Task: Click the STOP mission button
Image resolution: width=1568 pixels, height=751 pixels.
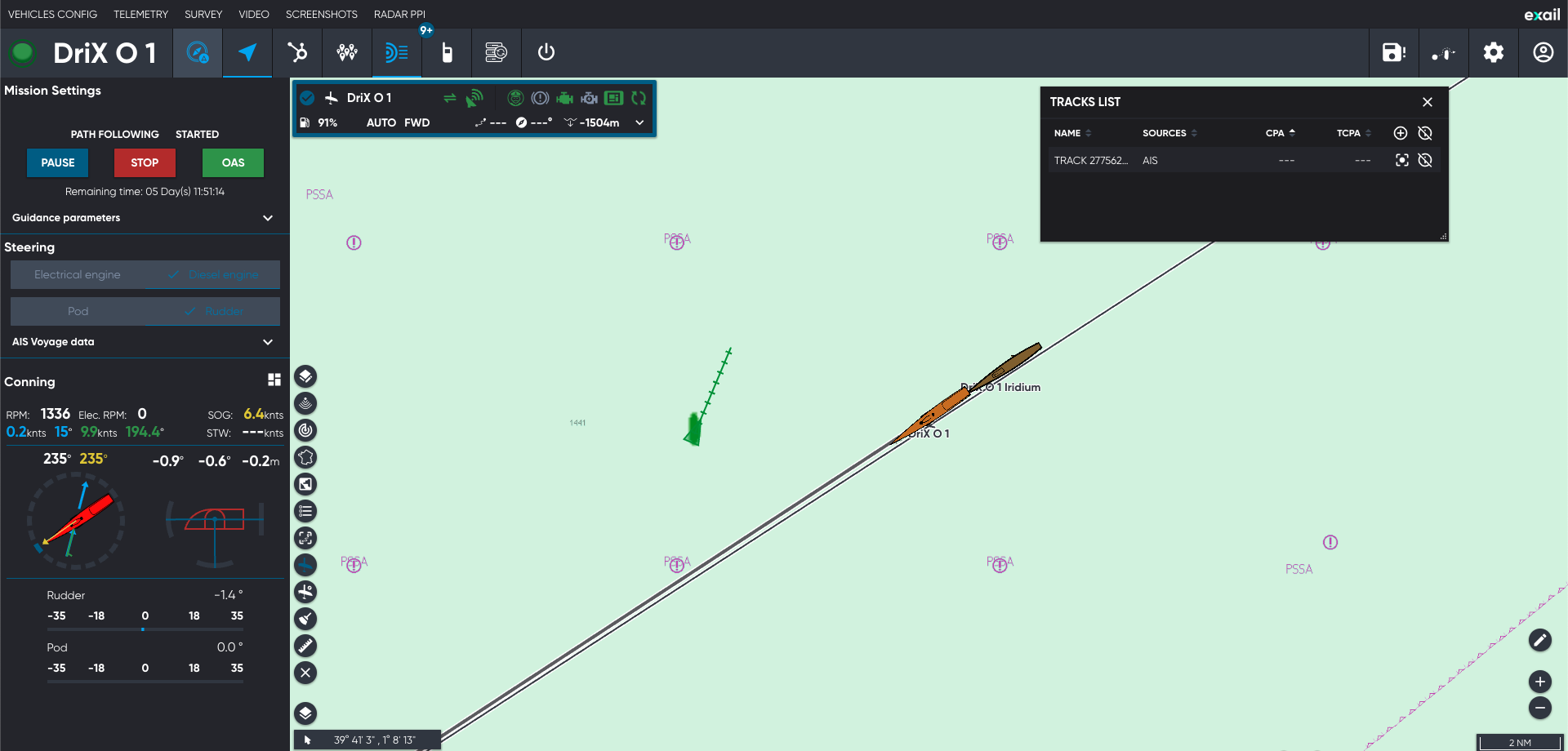Action: click(x=145, y=163)
